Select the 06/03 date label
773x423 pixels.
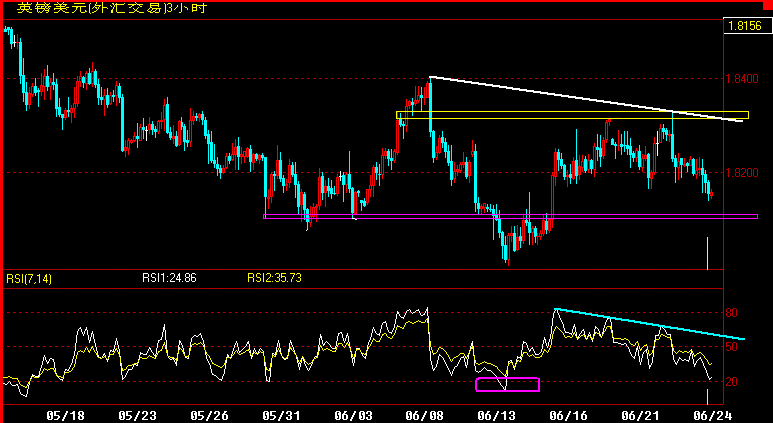pos(351,416)
